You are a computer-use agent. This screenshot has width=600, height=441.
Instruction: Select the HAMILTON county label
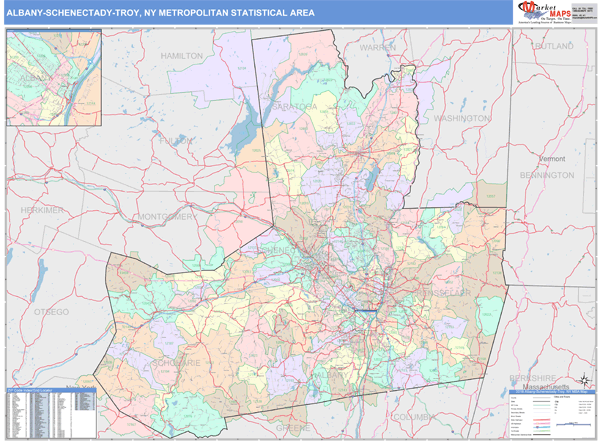point(181,57)
